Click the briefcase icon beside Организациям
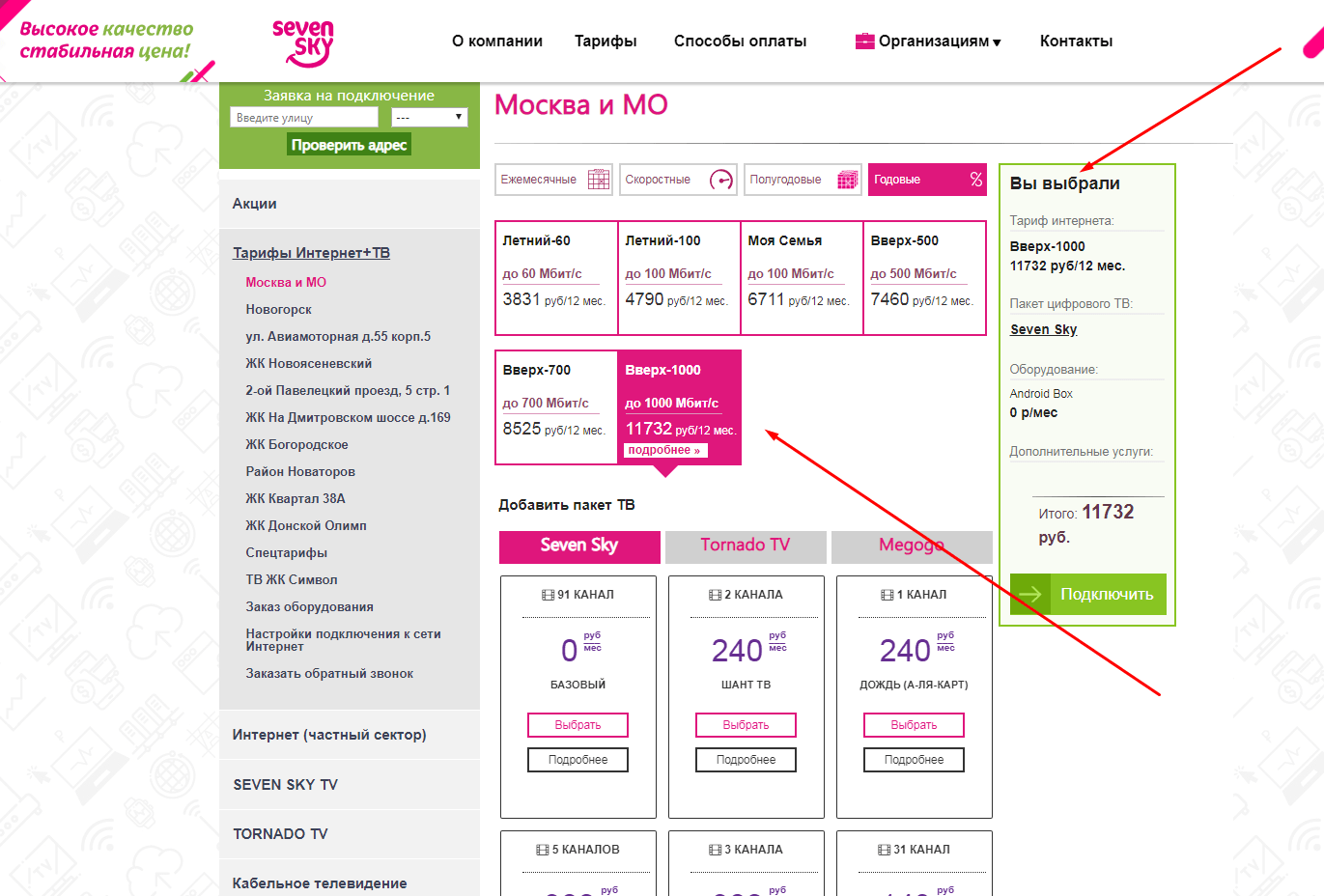Viewport: 1324px width, 896px height. [864, 41]
